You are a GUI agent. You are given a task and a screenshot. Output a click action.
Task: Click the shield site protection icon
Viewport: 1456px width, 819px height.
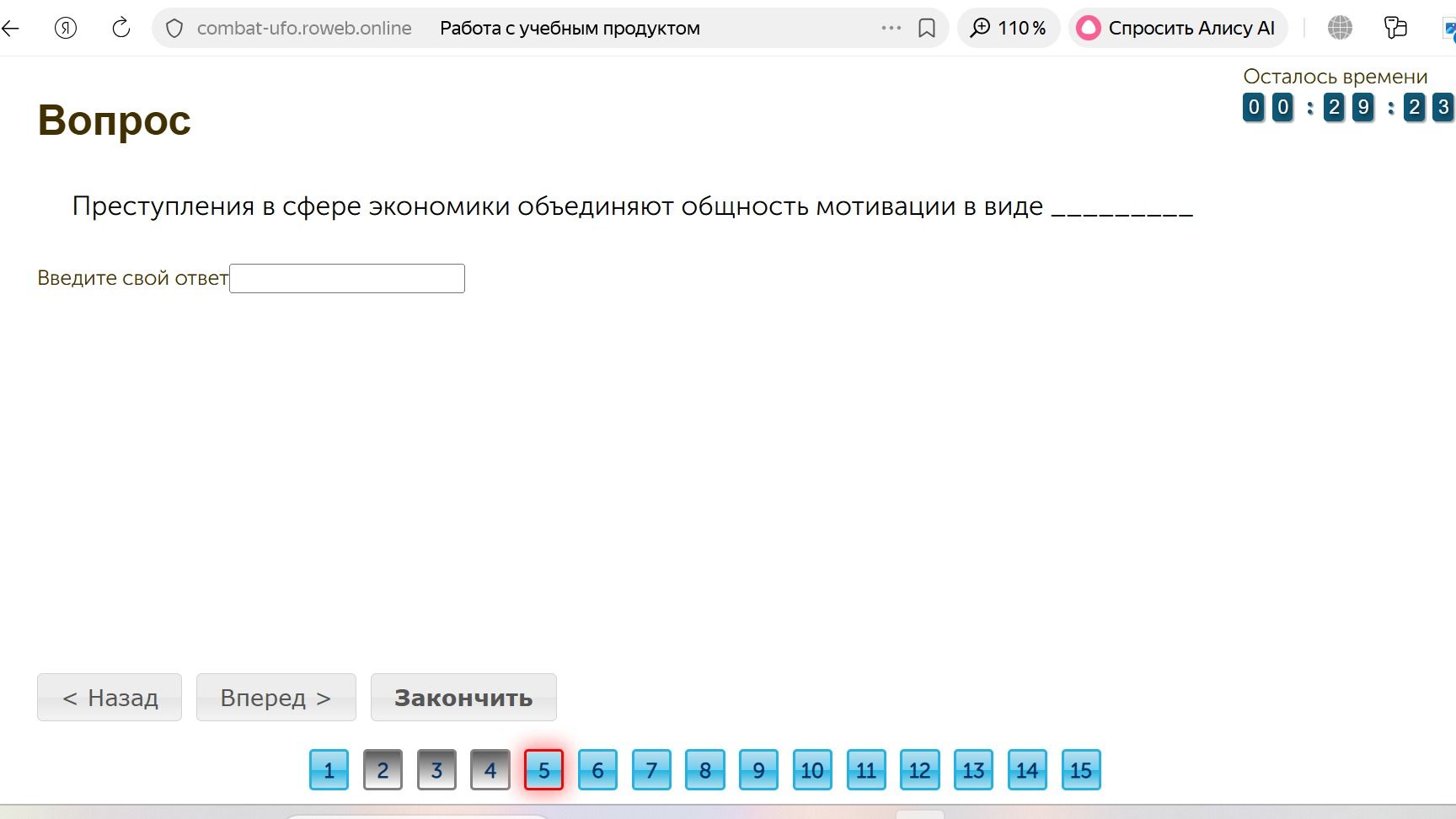[x=174, y=29]
